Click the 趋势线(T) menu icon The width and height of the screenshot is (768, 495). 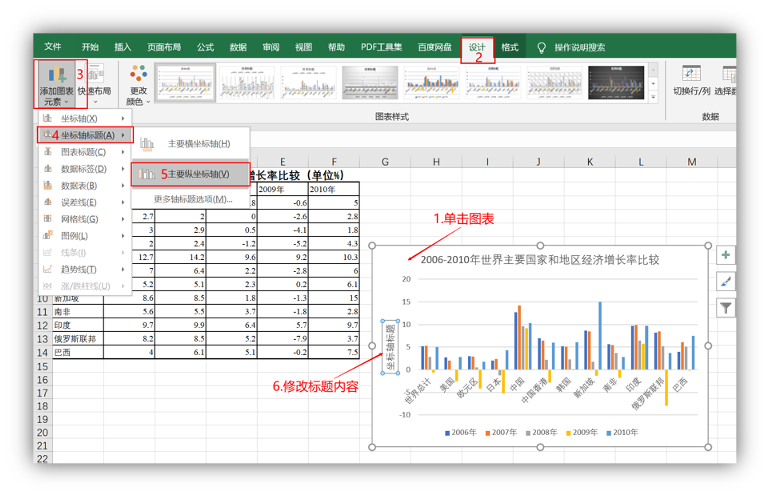coord(48,269)
